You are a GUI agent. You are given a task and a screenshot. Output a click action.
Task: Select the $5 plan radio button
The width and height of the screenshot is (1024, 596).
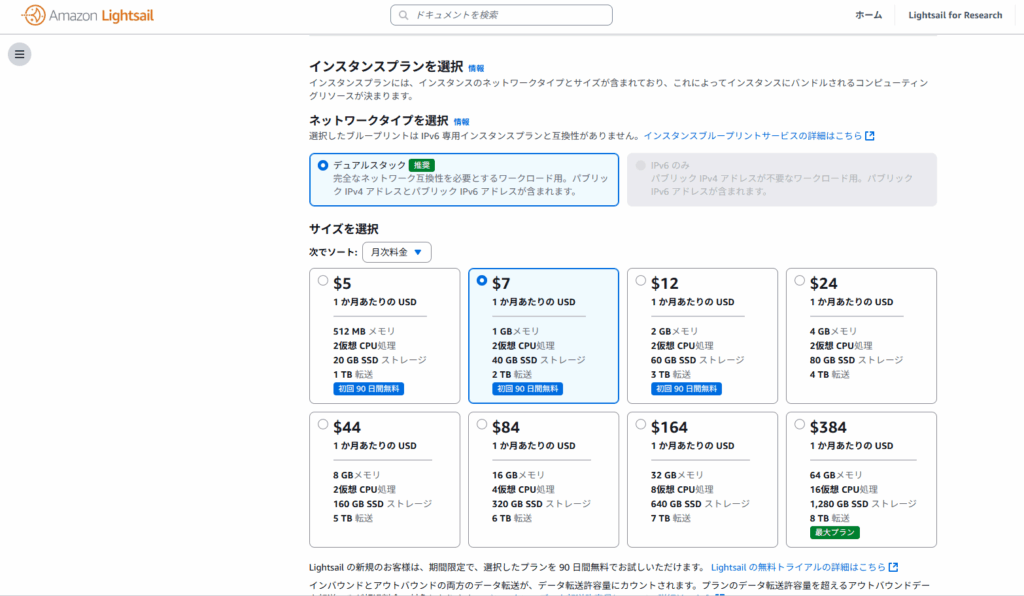[323, 281]
